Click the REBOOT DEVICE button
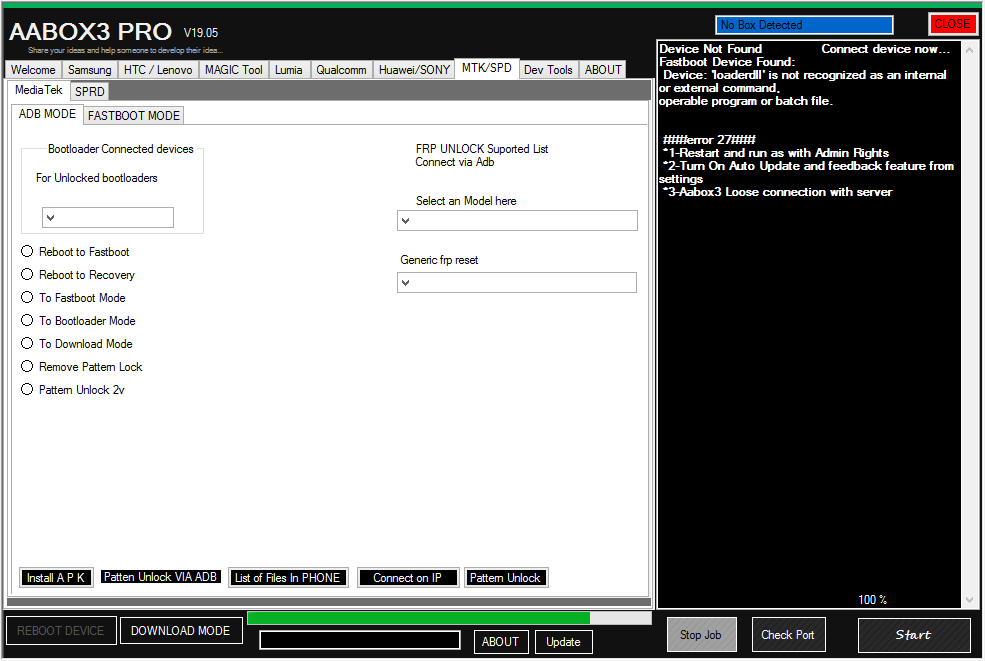The image size is (985, 661). 61,630
